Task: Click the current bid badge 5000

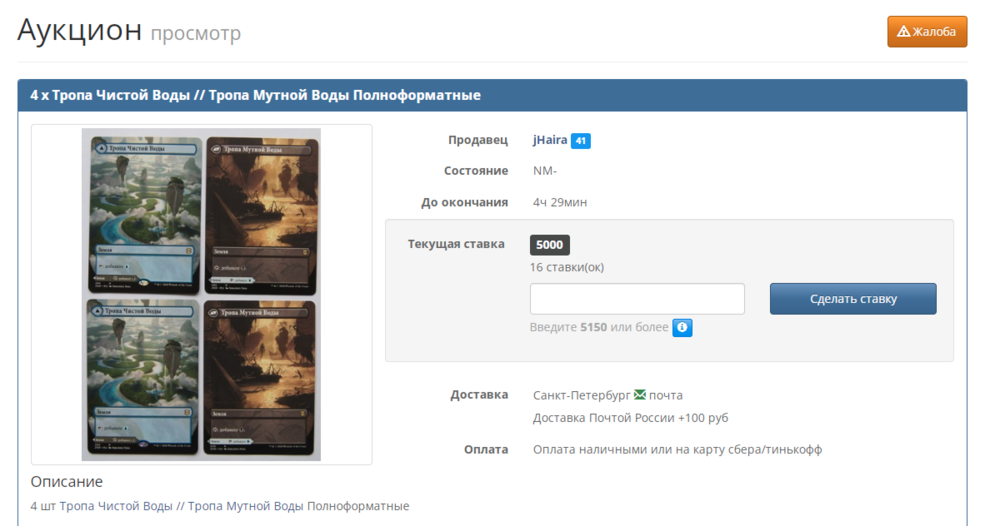Action: (x=549, y=244)
